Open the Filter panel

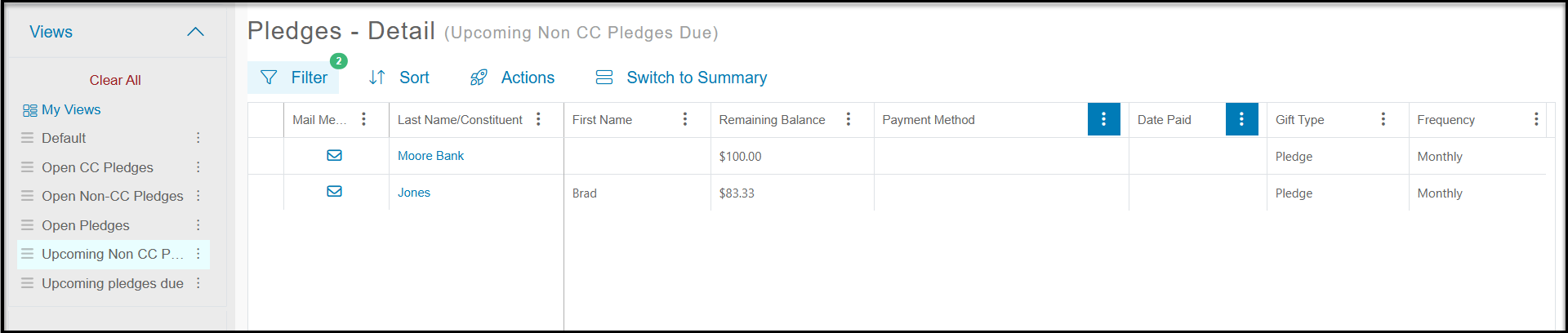293,78
